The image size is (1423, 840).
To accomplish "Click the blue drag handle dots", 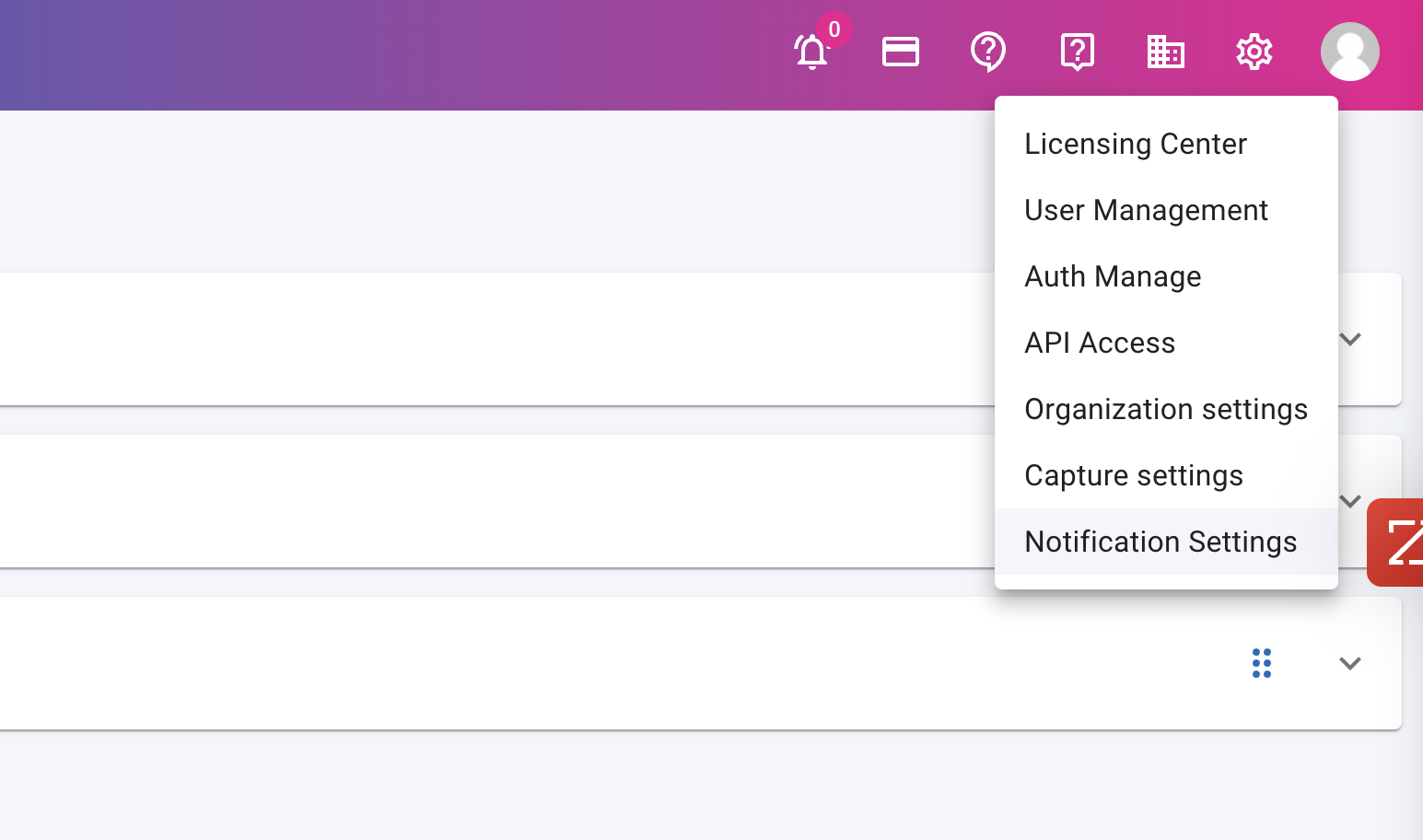I will 1263,663.
